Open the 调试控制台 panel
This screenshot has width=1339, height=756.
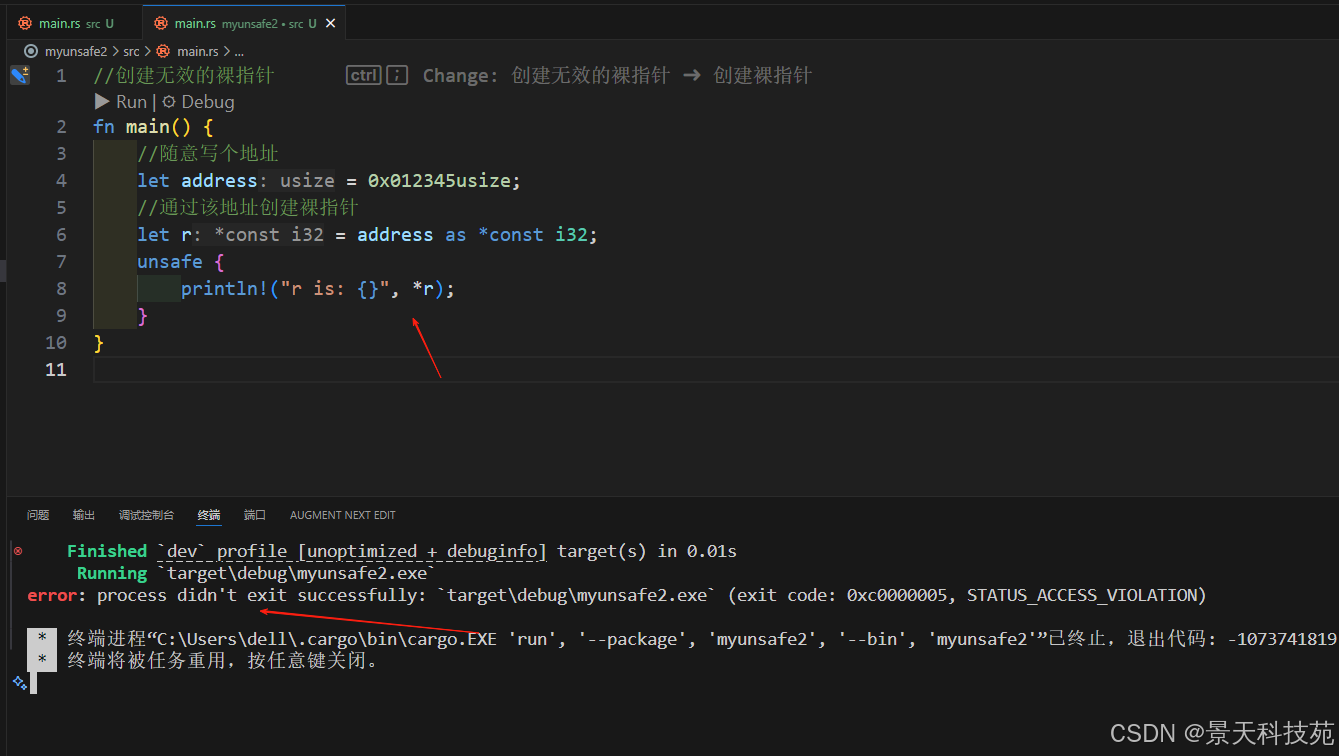[146, 514]
